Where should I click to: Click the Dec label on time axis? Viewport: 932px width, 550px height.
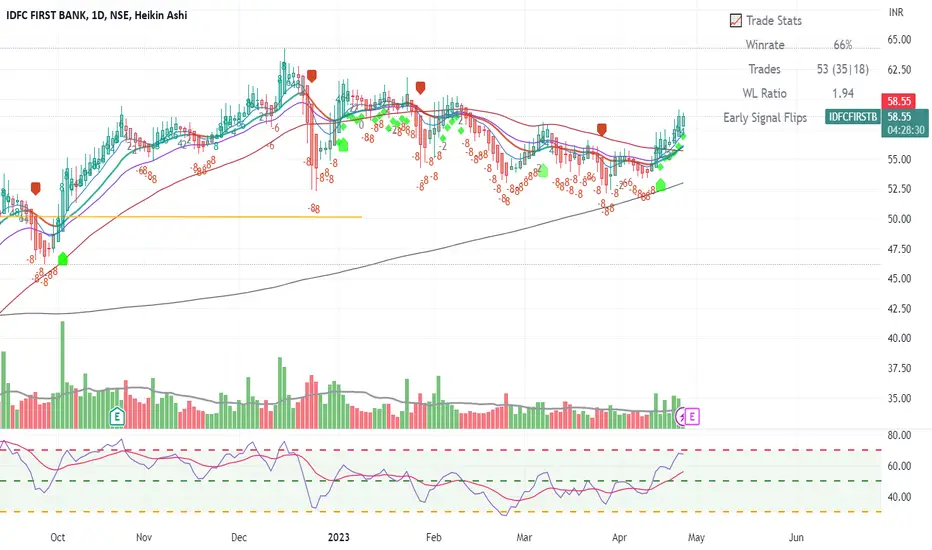[238, 538]
